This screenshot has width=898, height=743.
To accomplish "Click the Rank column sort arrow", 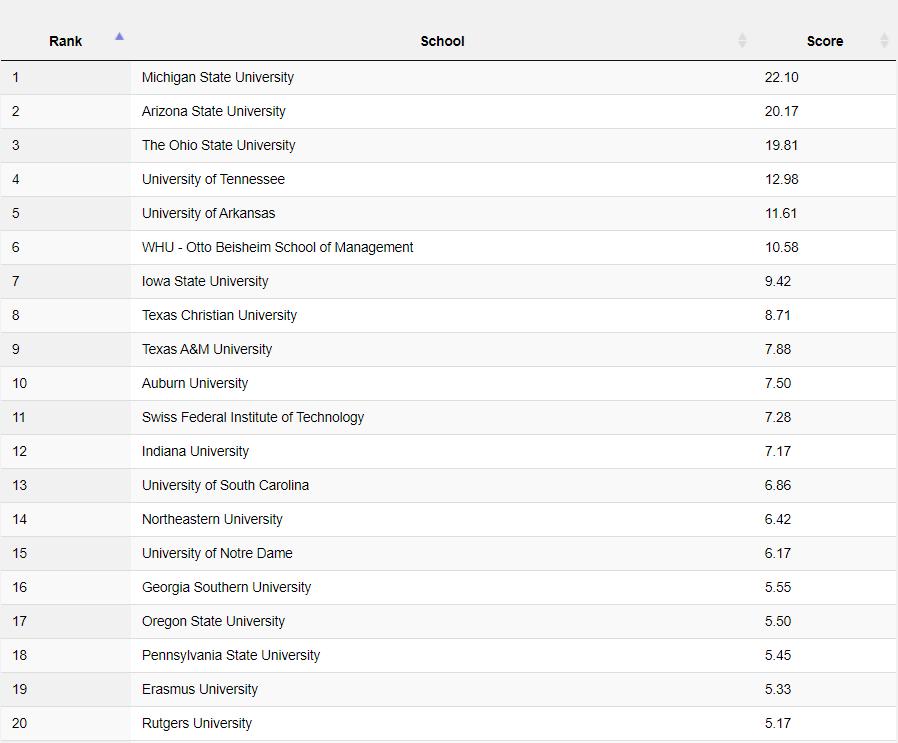I will (119, 37).
